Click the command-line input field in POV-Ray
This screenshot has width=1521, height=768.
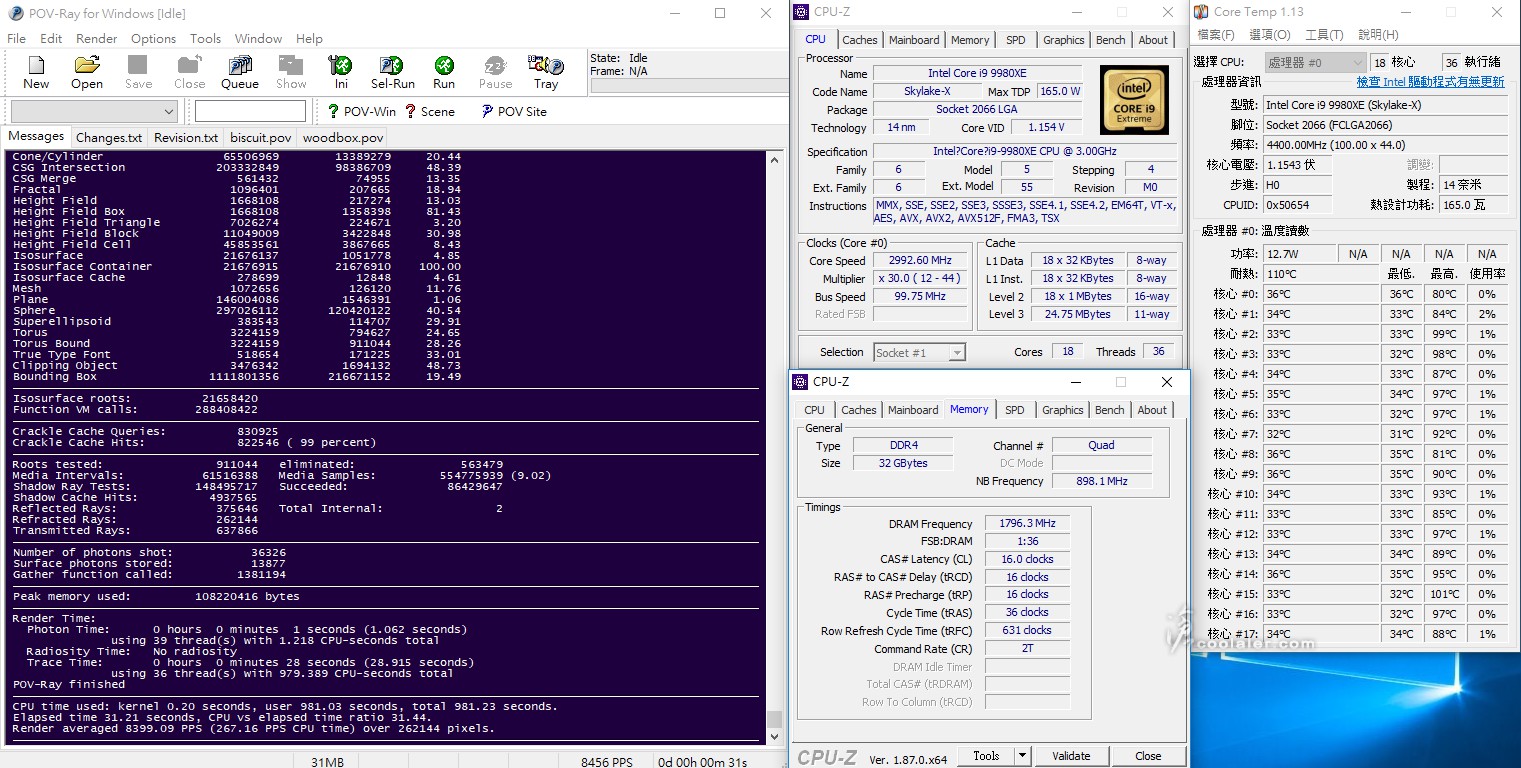249,111
